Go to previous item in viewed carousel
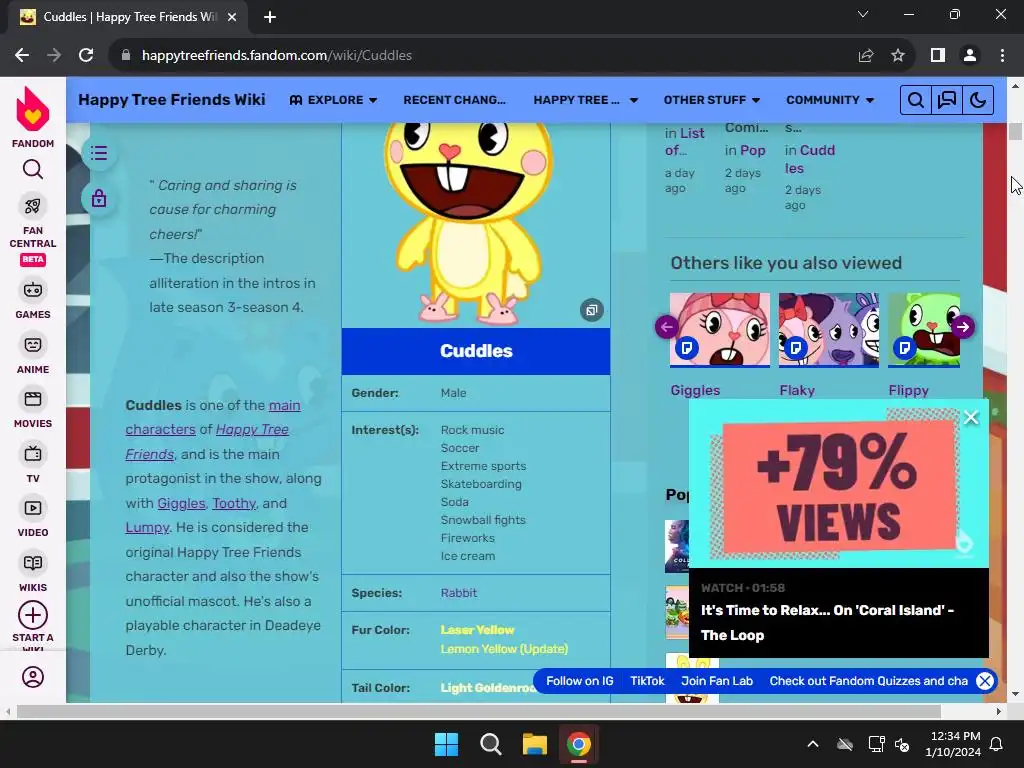Viewport: 1024px width, 768px height. (667, 327)
